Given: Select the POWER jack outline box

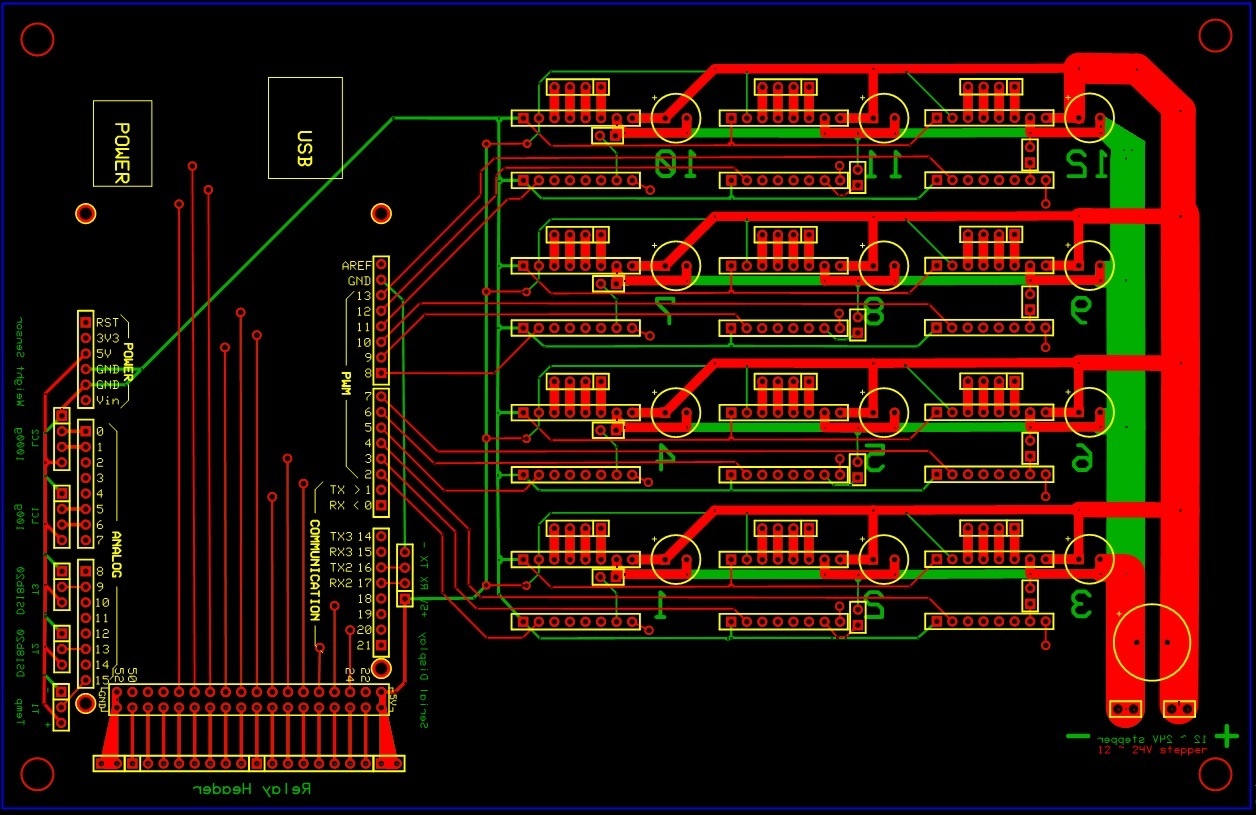Looking at the screenshot, I should point(122,143).
